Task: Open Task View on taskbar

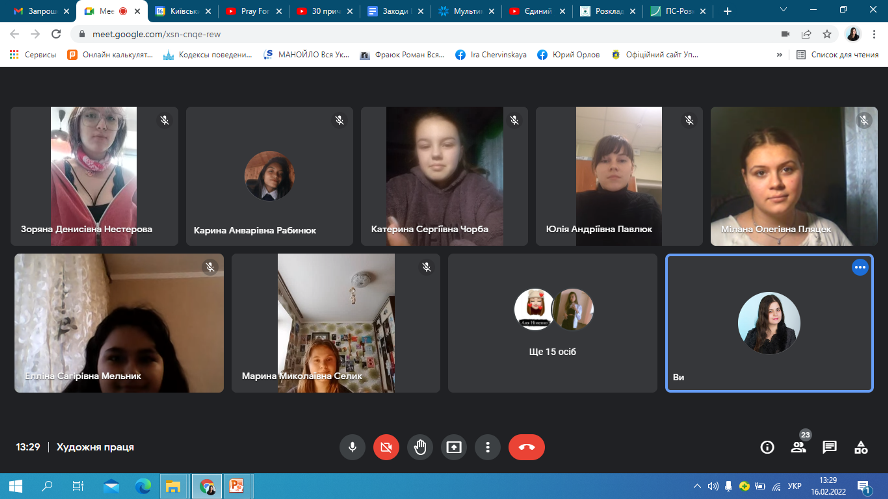Action: (x=78, y=486)
